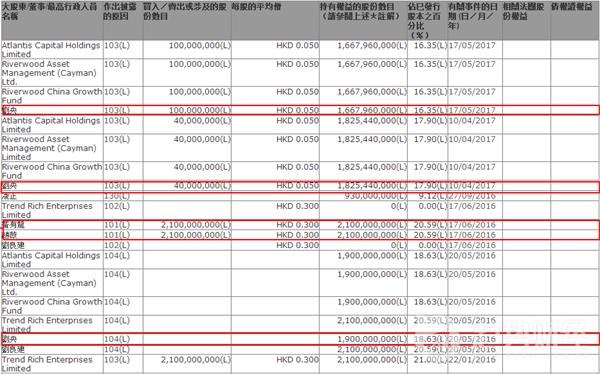Select Atlantis Capital Holdings Limited on 20/05/2016
The width and height of the screenshot is (600, 374).
pyautogui.click(x=51, y=260)
